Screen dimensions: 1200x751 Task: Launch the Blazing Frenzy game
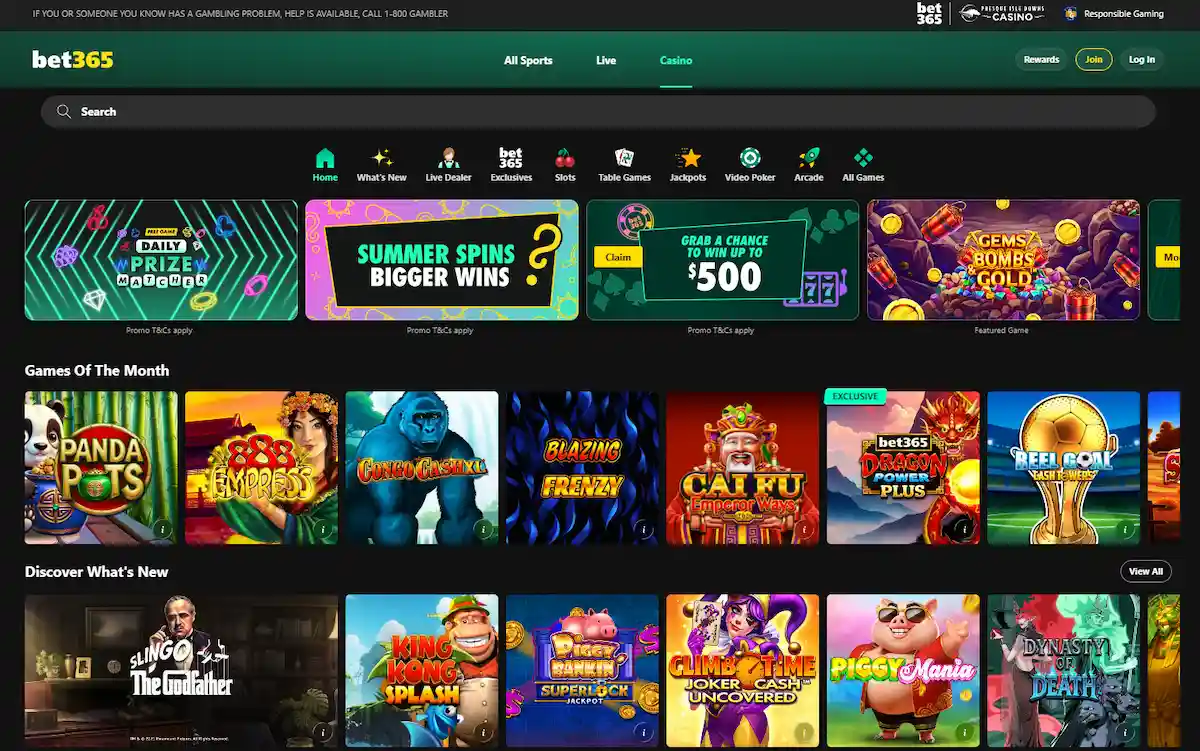click(x=582, y=467)
